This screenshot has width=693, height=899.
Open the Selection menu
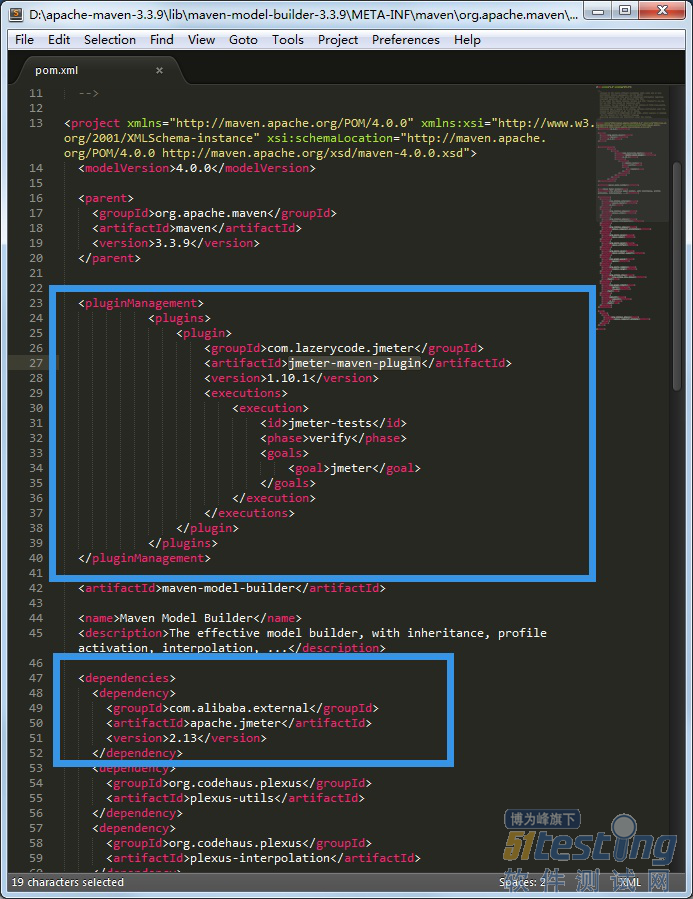pos(110,40)
